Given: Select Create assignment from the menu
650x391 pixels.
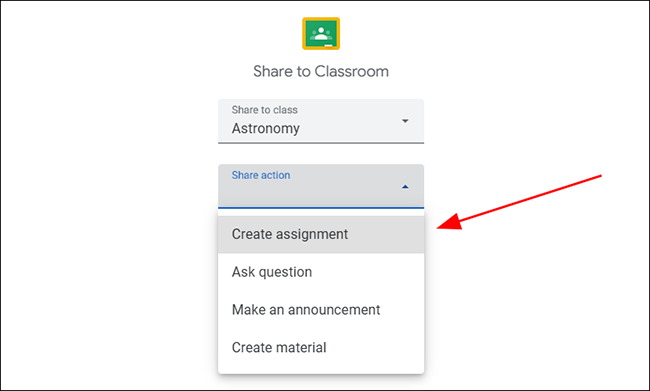Looking at the screenshot, I should point(321,234).
